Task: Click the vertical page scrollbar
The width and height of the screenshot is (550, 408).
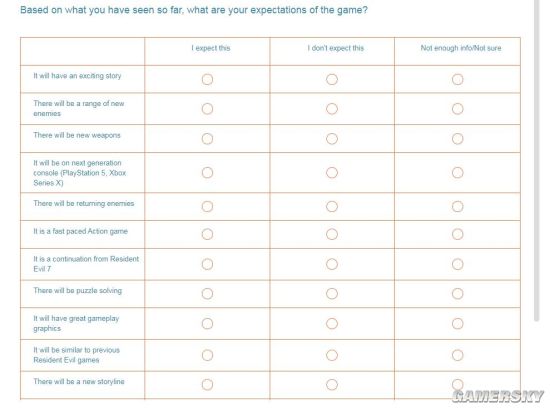Action: coord(536,160)
